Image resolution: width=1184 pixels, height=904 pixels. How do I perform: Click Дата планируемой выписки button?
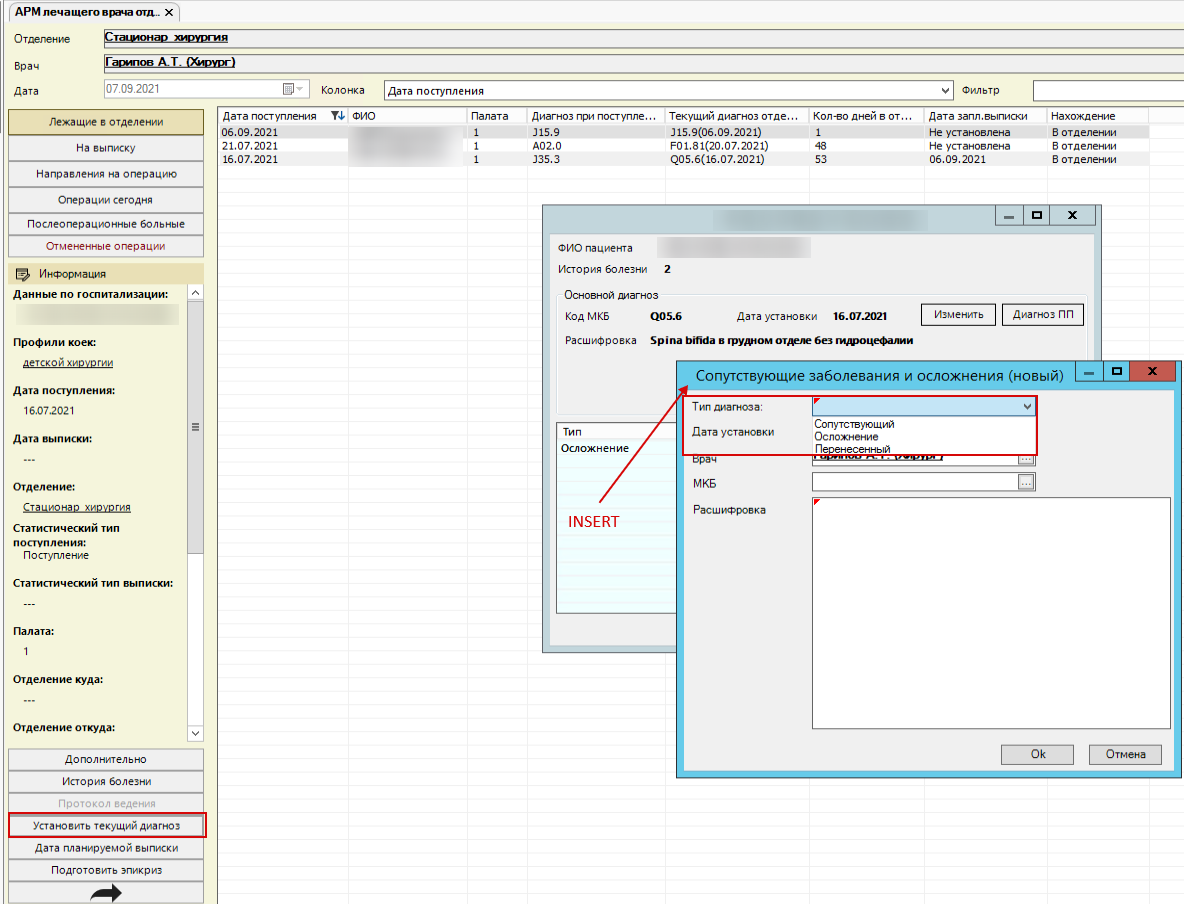(x=106, y=848)
